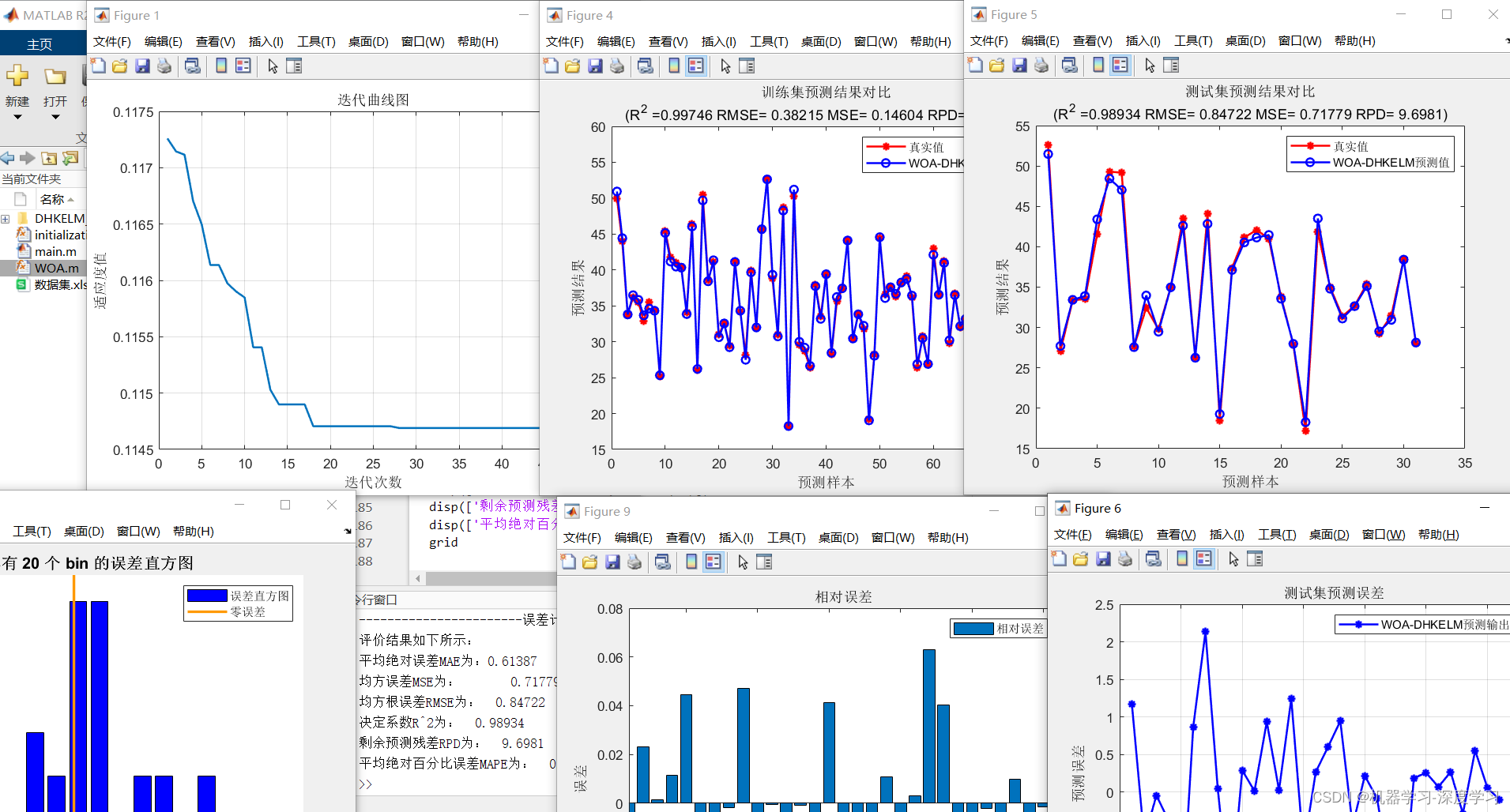Click the 名称 column sort arrow
Viewport: 1510px width, 812px height.
pos(70,198)
